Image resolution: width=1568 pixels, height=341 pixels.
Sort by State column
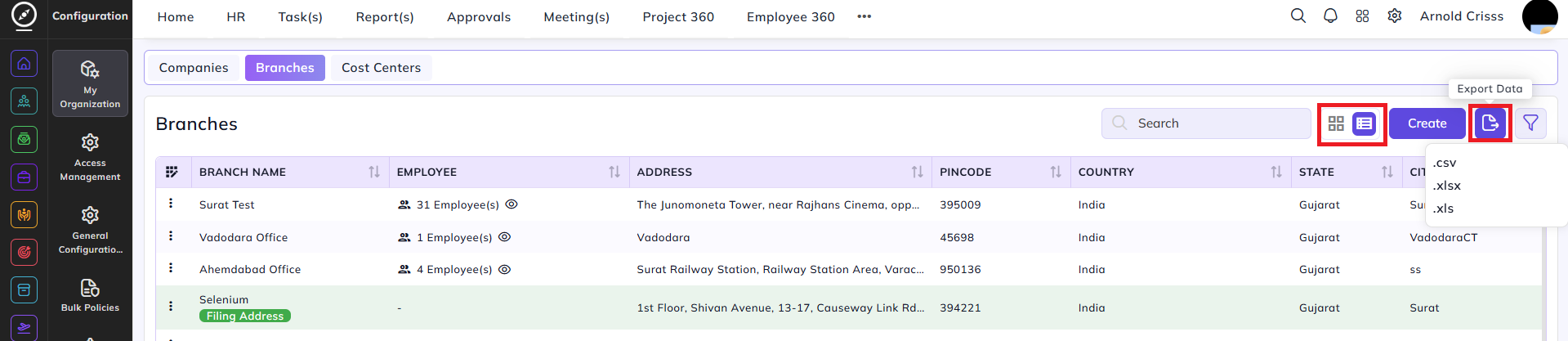tap(1387, 172)
